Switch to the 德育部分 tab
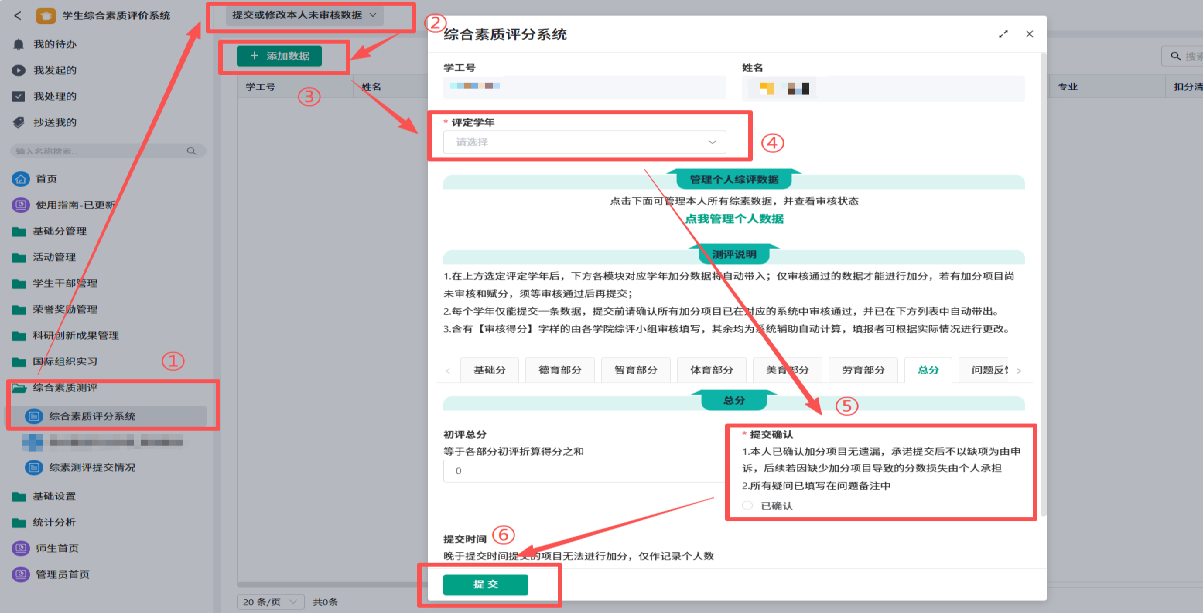Screen dimensions: 1203x613 click(x=560, y=370)
